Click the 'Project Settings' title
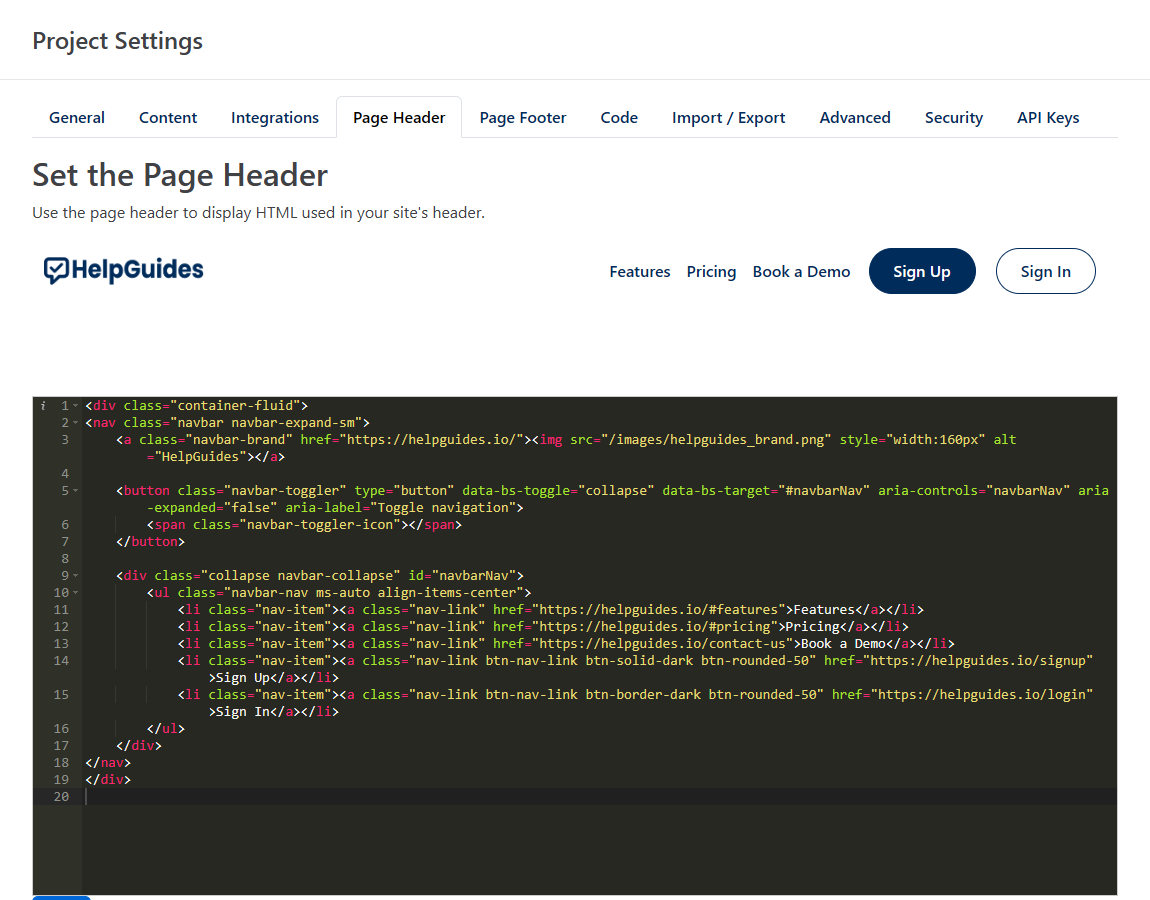Screen dimensions: 1150x900 [x=117, y=41]
